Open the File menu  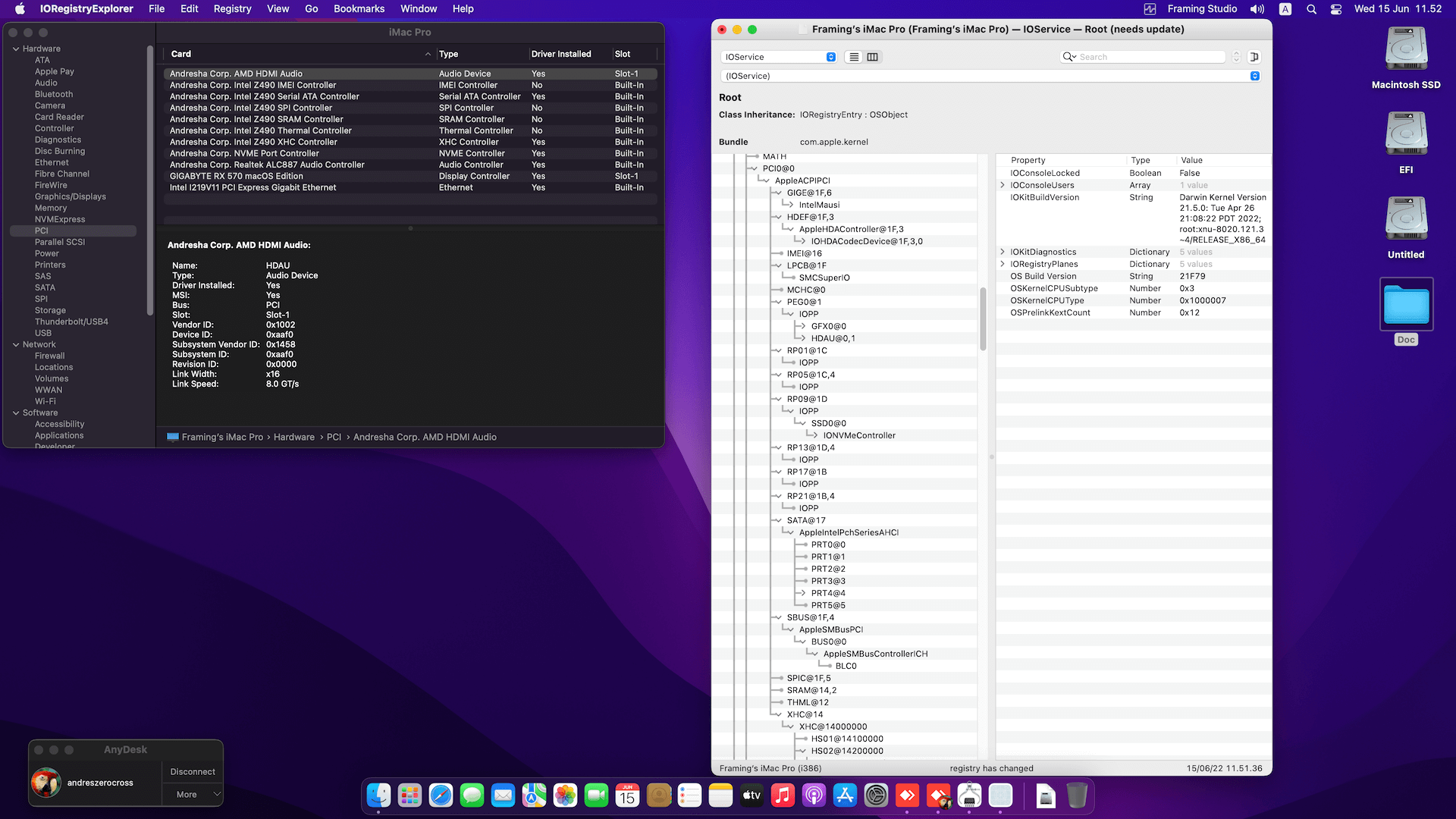157,9
